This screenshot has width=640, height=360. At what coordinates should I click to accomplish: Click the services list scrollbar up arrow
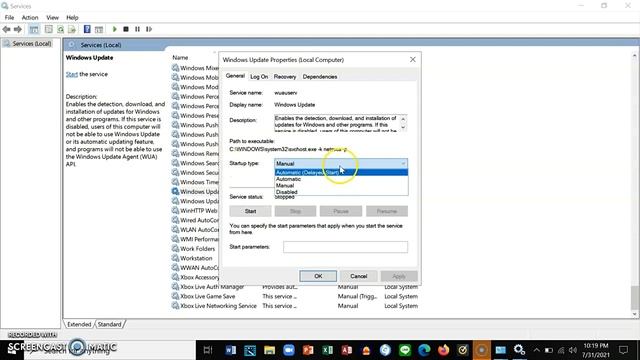[635, 56]
